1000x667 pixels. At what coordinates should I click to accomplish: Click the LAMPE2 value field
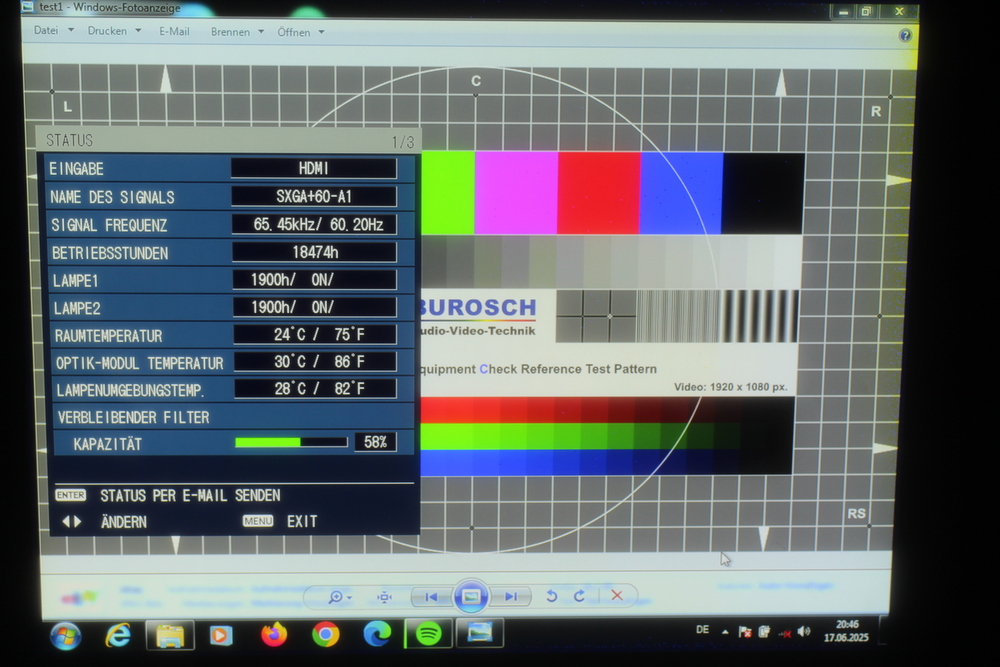click(x=314, y=307)
